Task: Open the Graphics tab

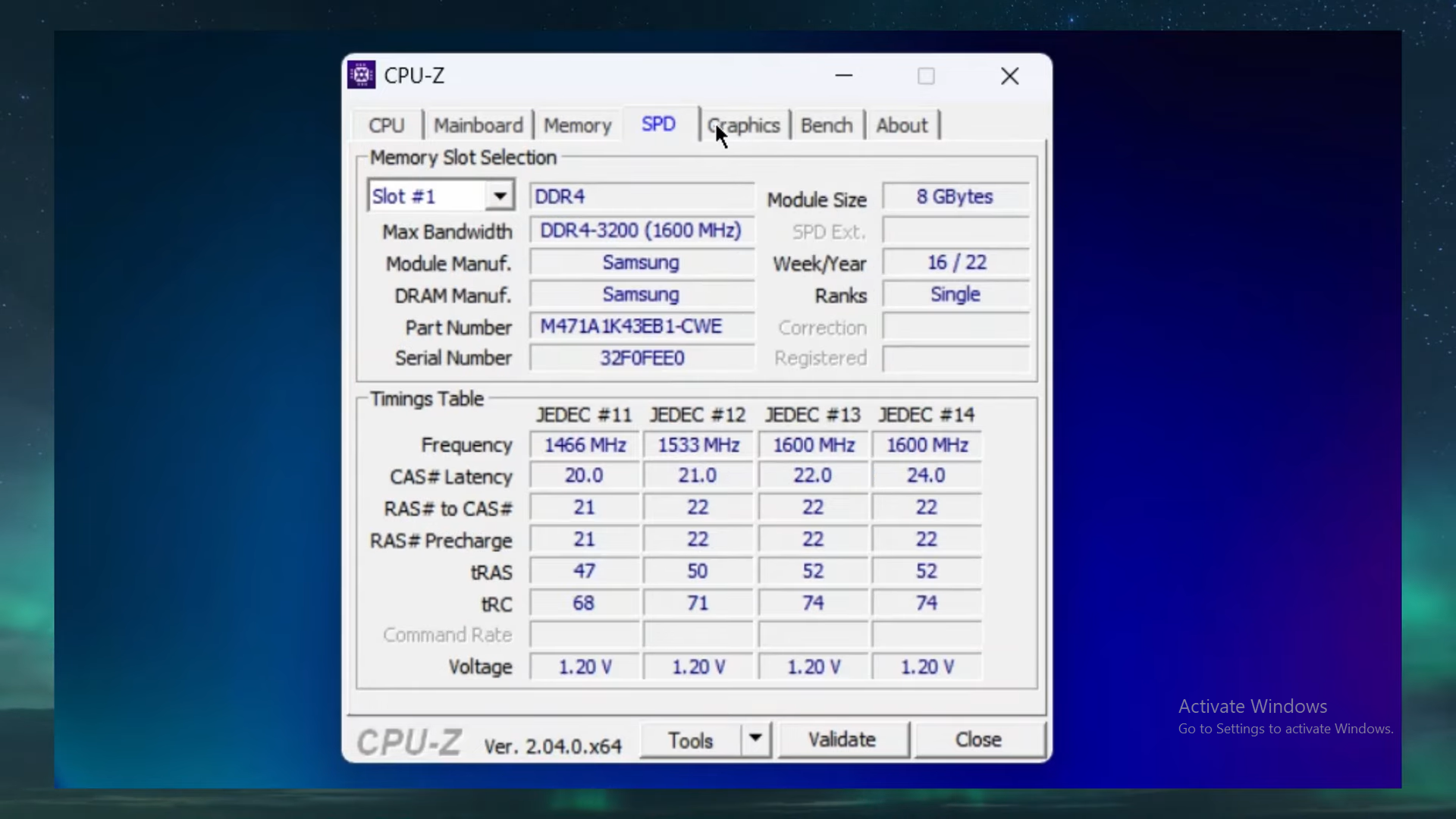Action: (744, 125)
